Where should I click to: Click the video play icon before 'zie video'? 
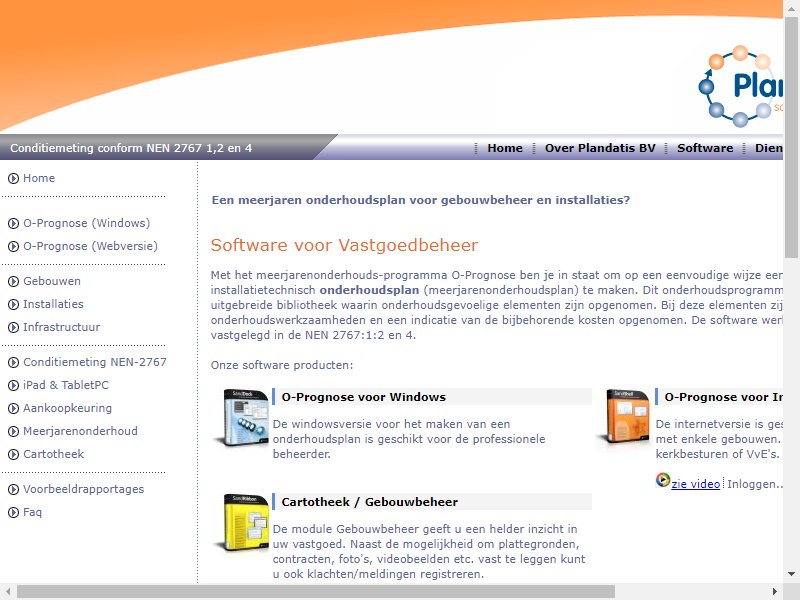[x=662, y=480]
